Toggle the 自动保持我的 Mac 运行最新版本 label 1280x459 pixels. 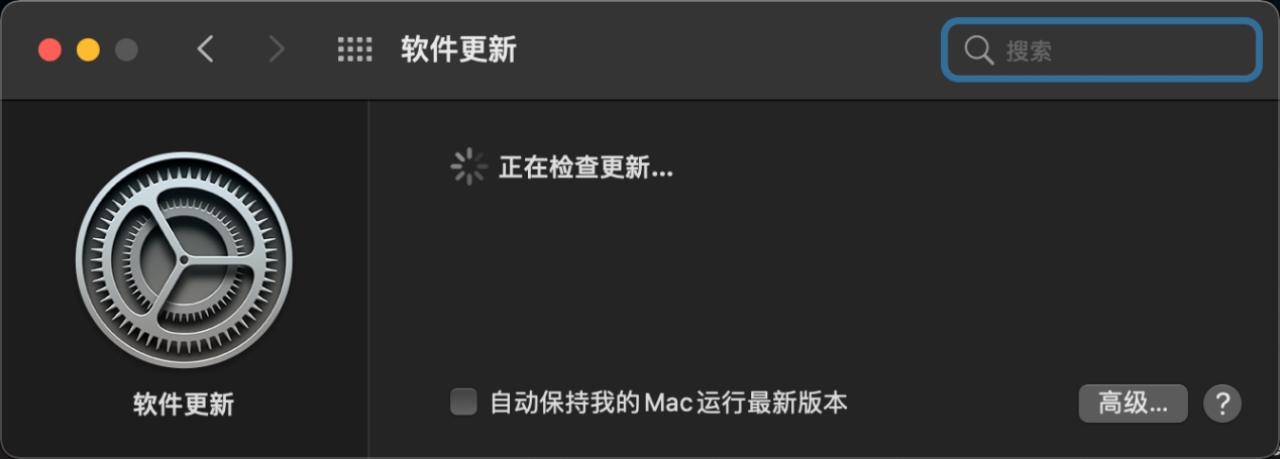[x=668, y=403]
